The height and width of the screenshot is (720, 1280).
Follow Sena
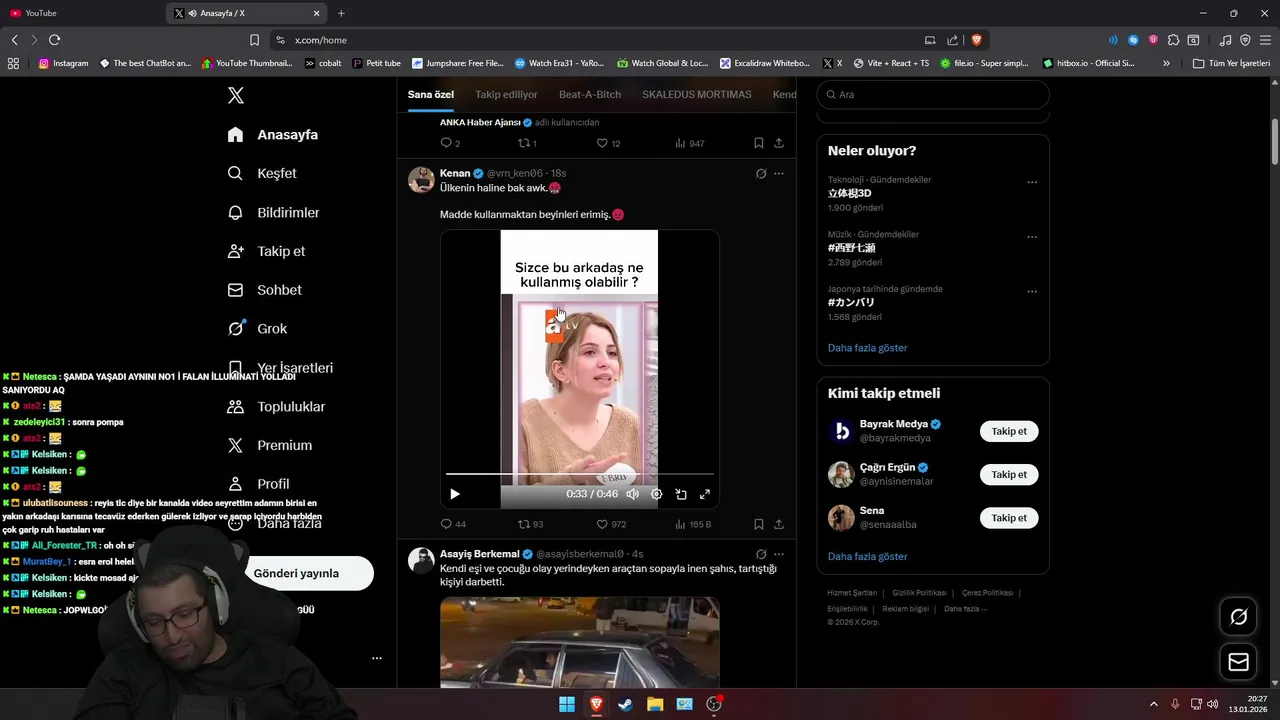[x=1009, y=518]
